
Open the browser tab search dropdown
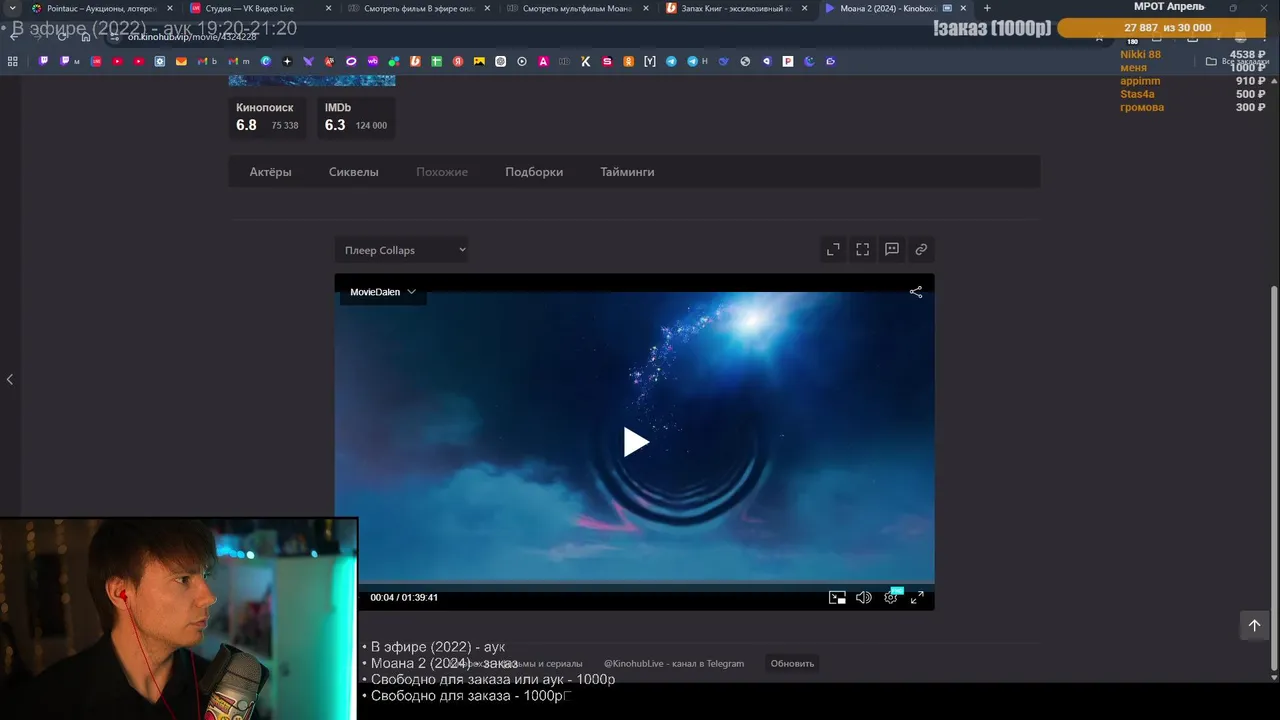pos(11,8)
